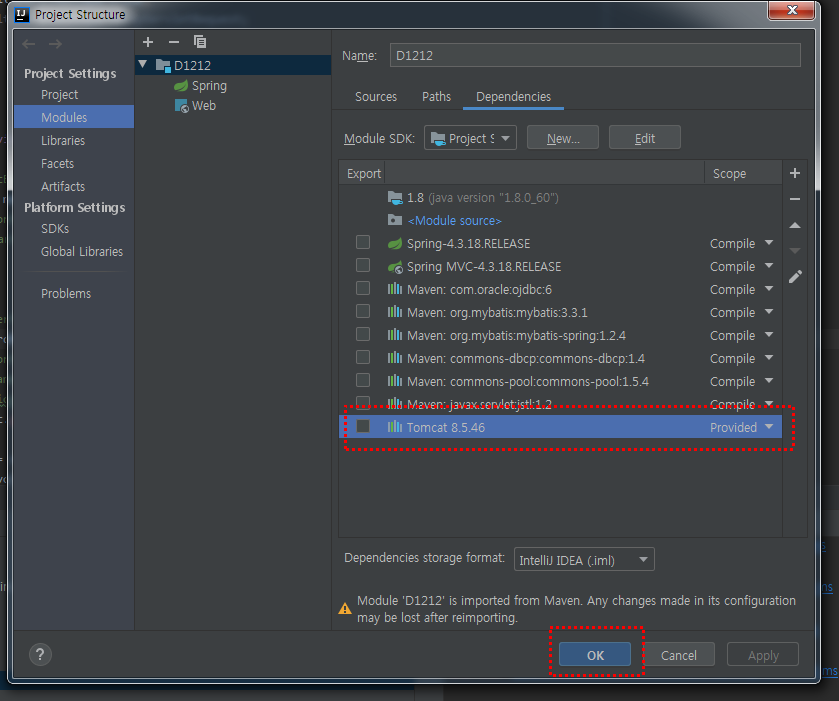839x701 pixels.
Task: Select the Web facet under D1212
Action: pos(204,106)
